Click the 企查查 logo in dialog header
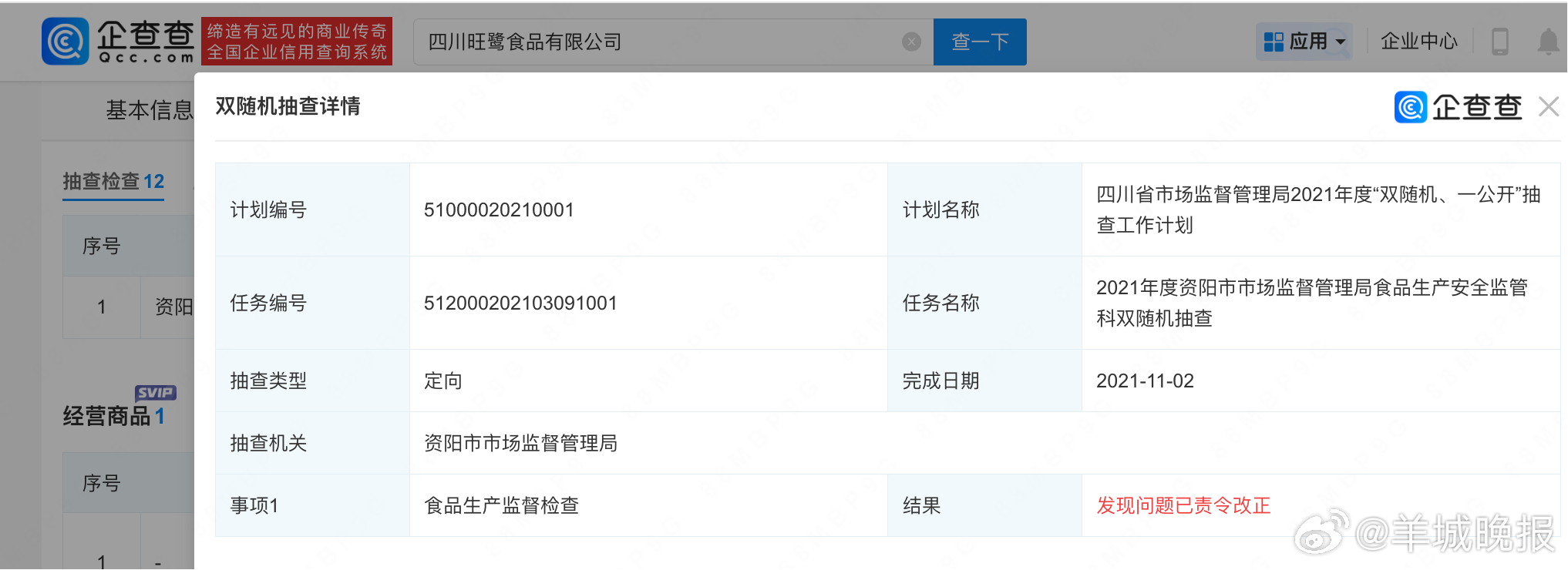Viewport: 1568px width, 570px height. 1458,106
